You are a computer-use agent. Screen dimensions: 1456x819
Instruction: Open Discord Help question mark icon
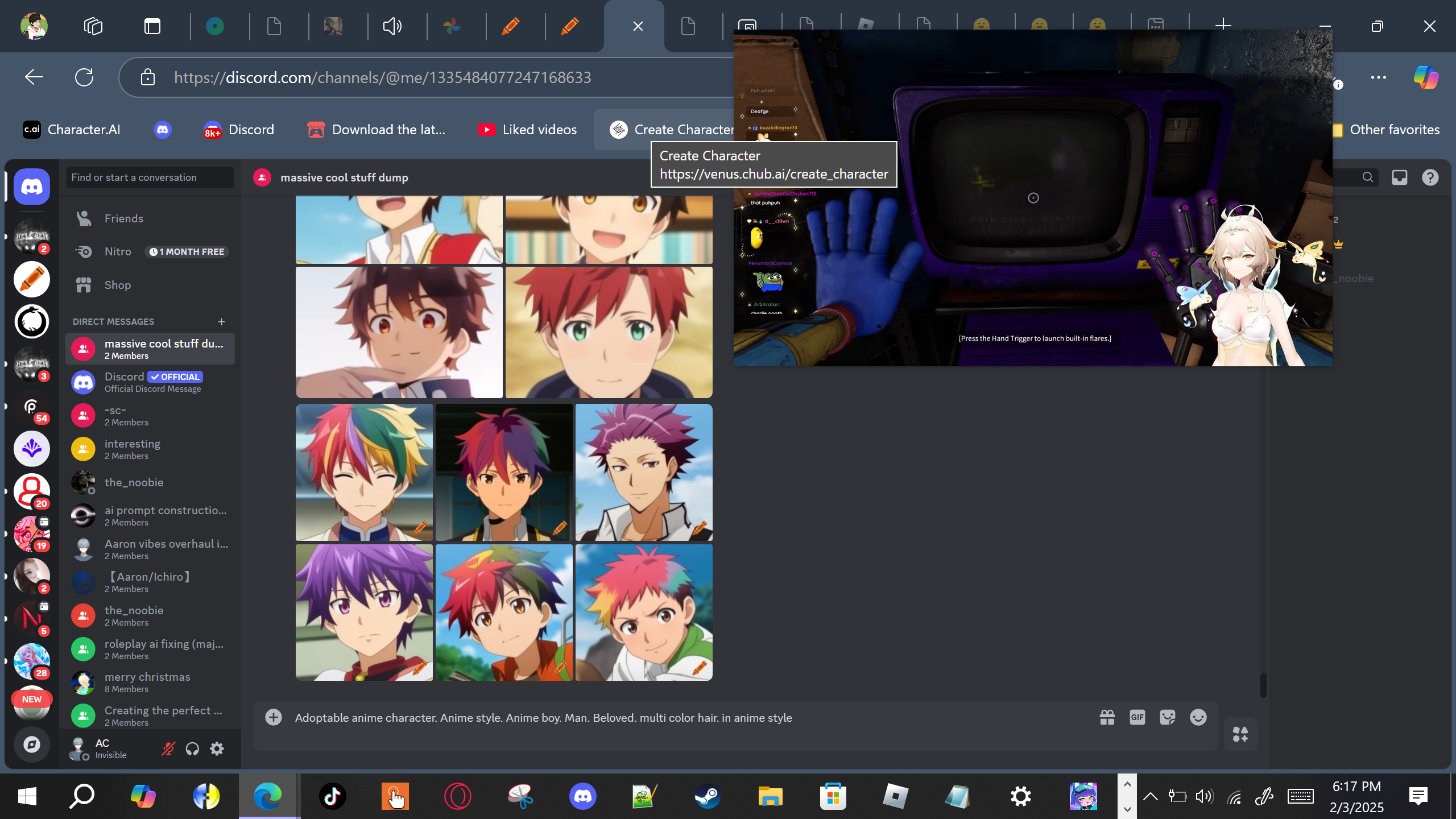click(1430, 177)
